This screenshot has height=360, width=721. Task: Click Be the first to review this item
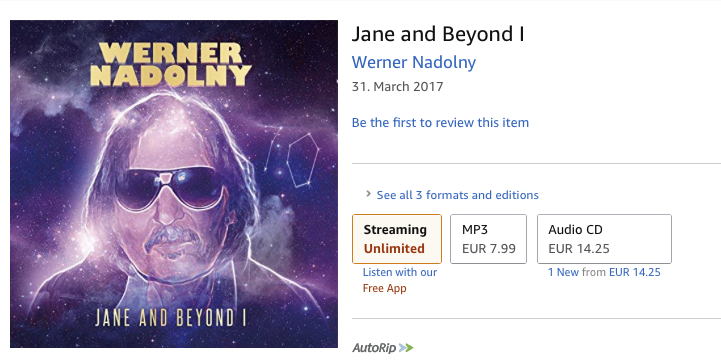(x=440, y=123)
